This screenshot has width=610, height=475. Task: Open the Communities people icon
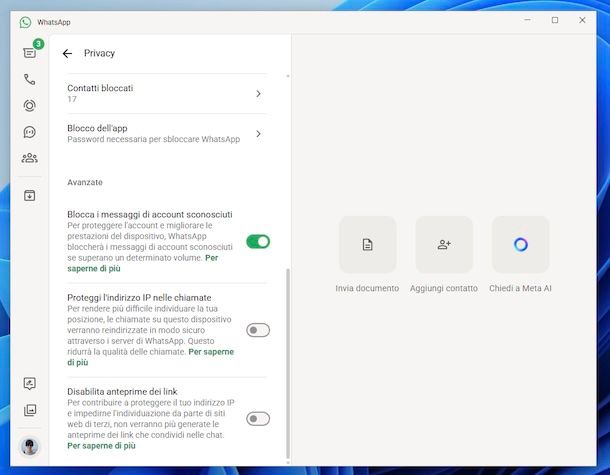pos(30,158)
